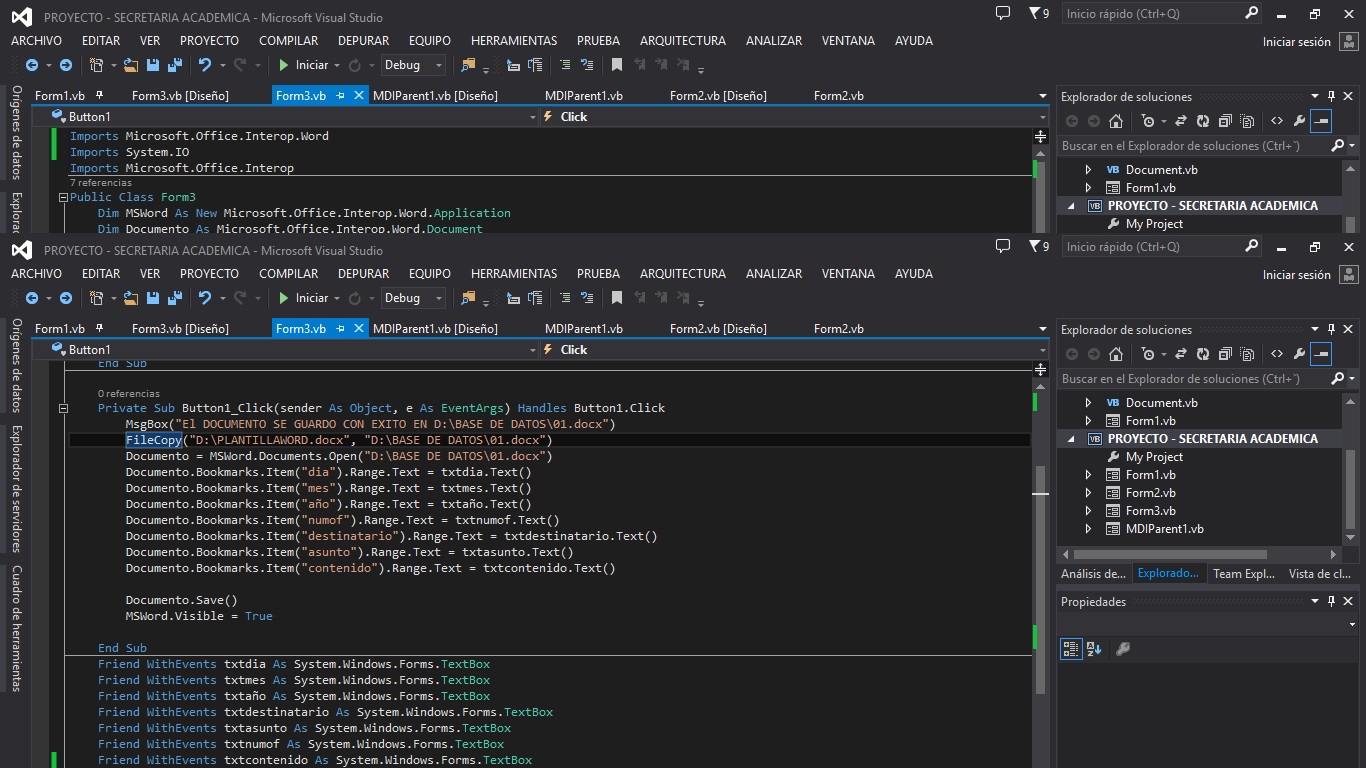
Task: Click Home icon in lower Solution Explorer
Action: click(1116, 354)
